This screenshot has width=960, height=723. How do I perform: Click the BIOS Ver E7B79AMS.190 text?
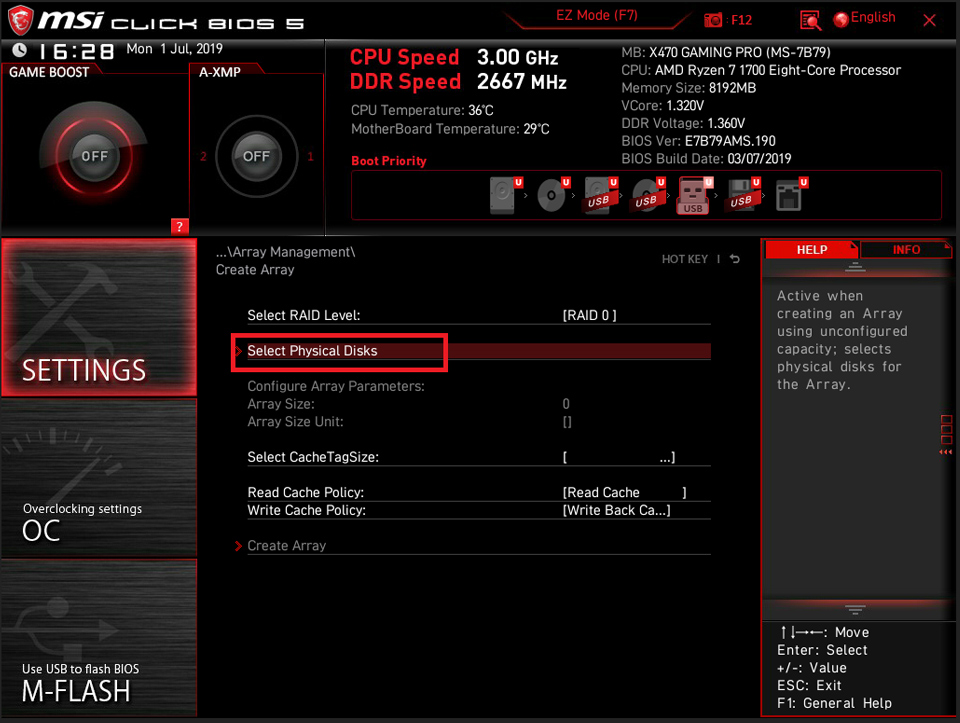[698, 141]
